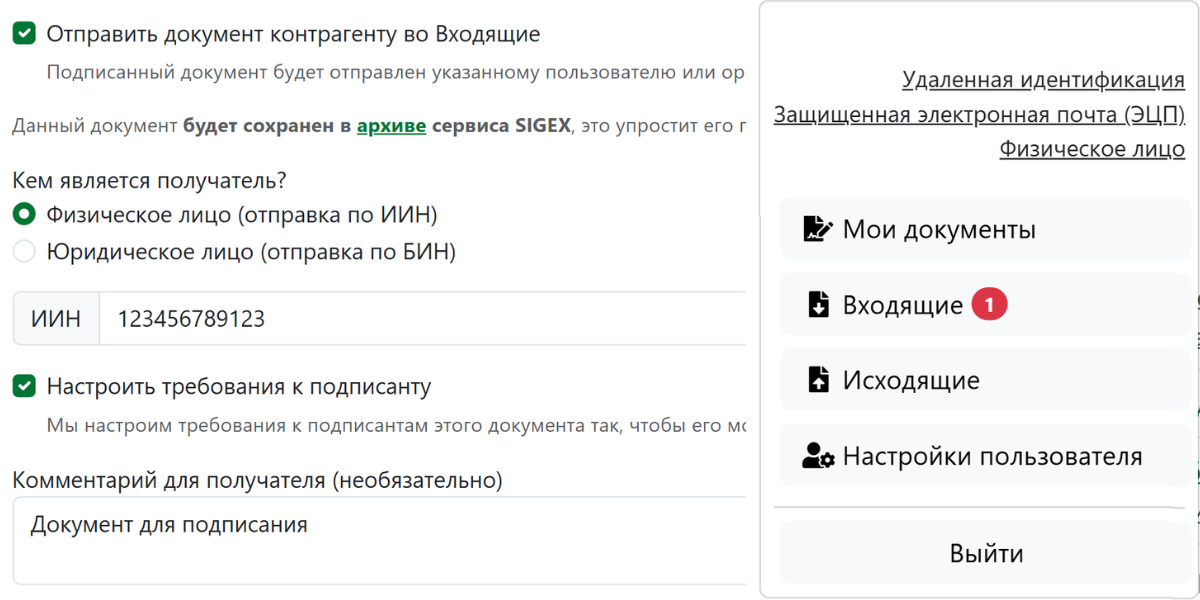Image resolution: width=1200 pixels, height=600 pixels.
Task: Open the Мои документы menu entry label
Action: click(938, 230)
